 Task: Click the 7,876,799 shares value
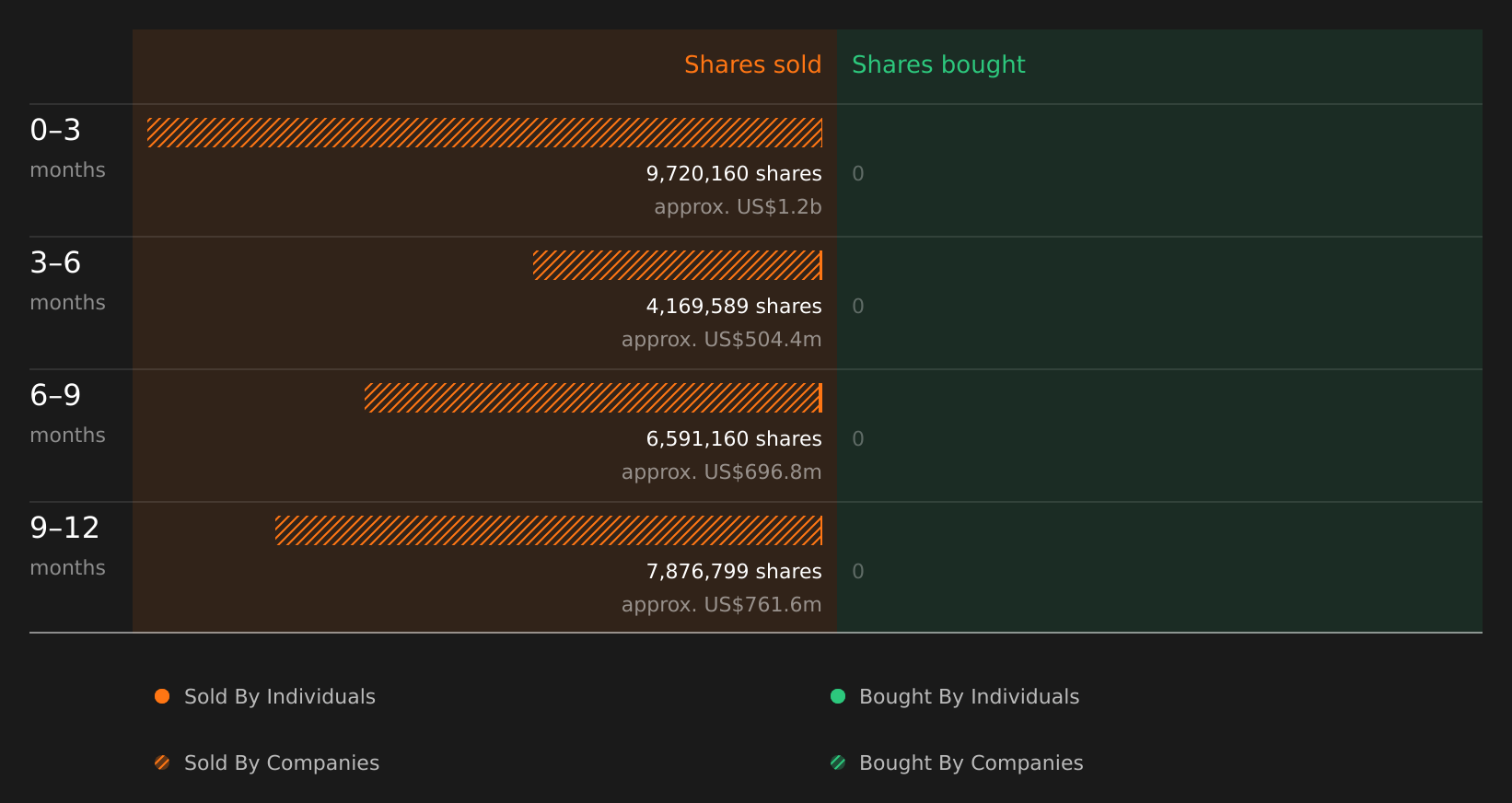tap(734, 571)
